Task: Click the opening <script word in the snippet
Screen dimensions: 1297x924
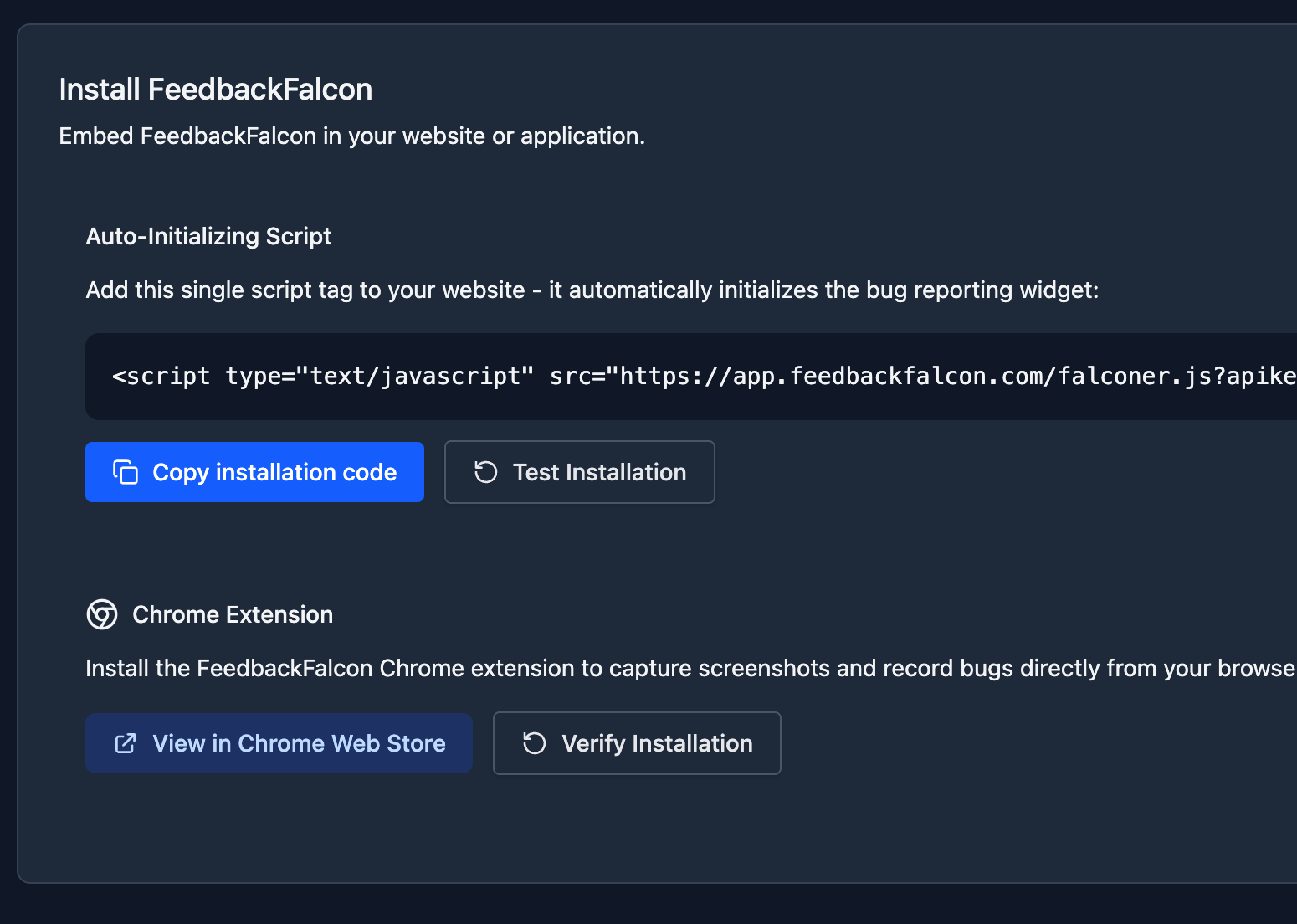Action: click(x=161, y=377)
